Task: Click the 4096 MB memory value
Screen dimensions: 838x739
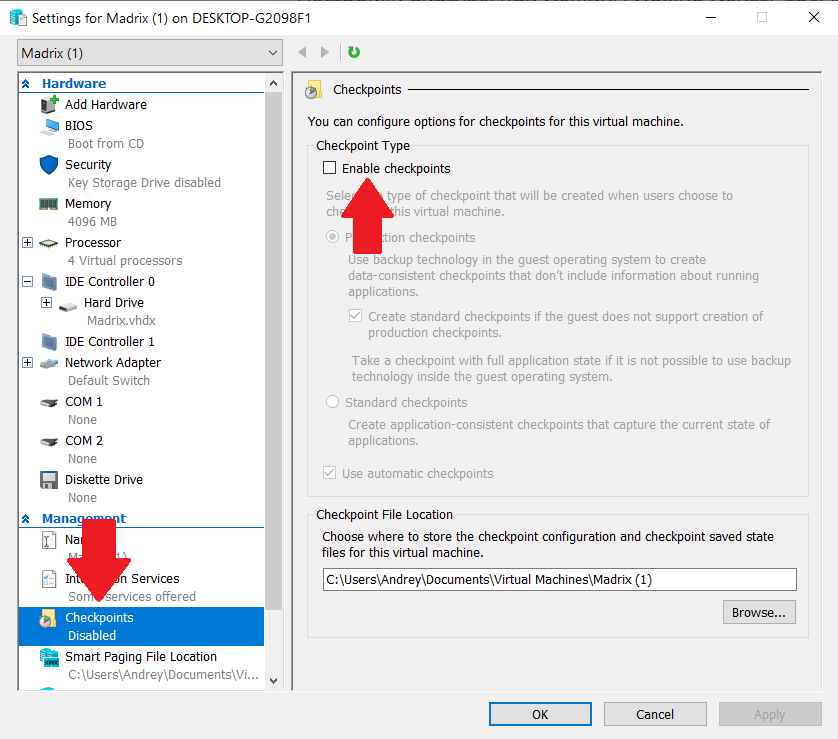Action: 92,221
